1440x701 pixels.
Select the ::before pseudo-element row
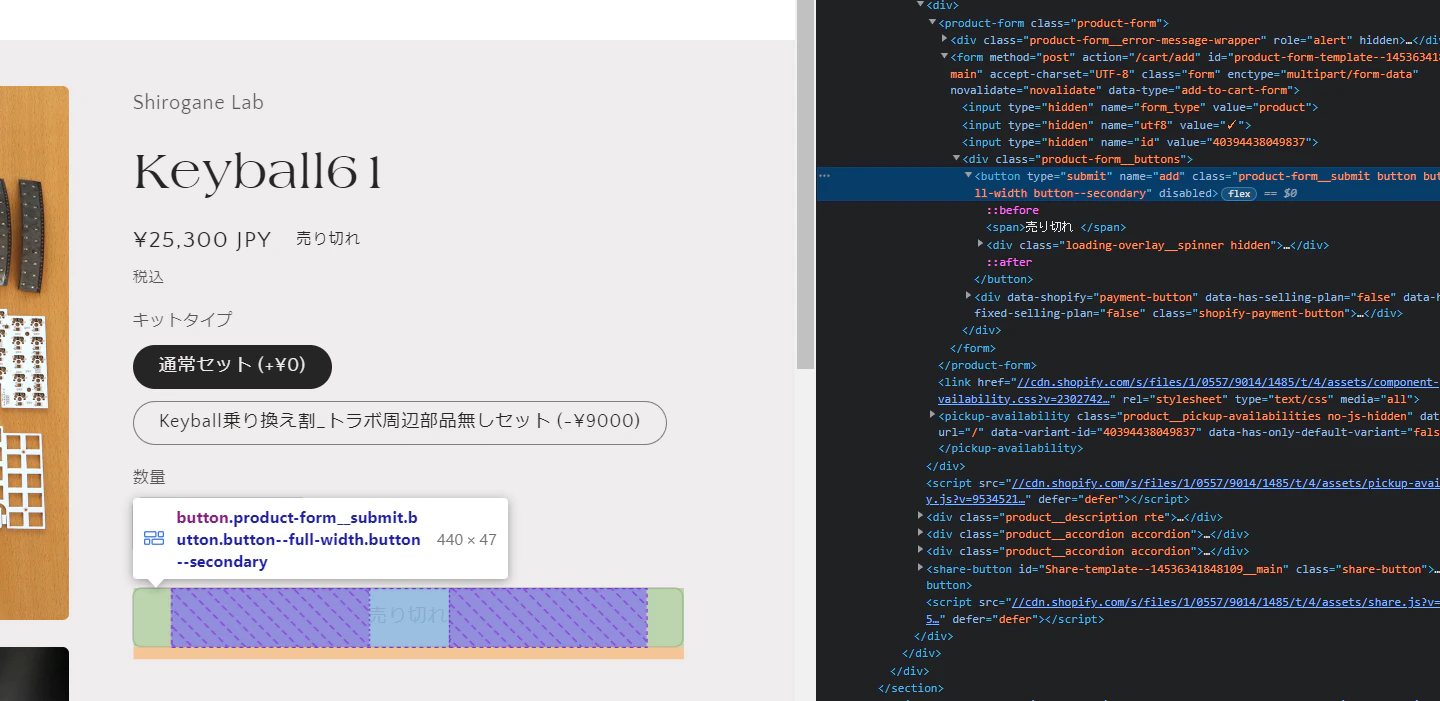click(x=1013, y=210)
